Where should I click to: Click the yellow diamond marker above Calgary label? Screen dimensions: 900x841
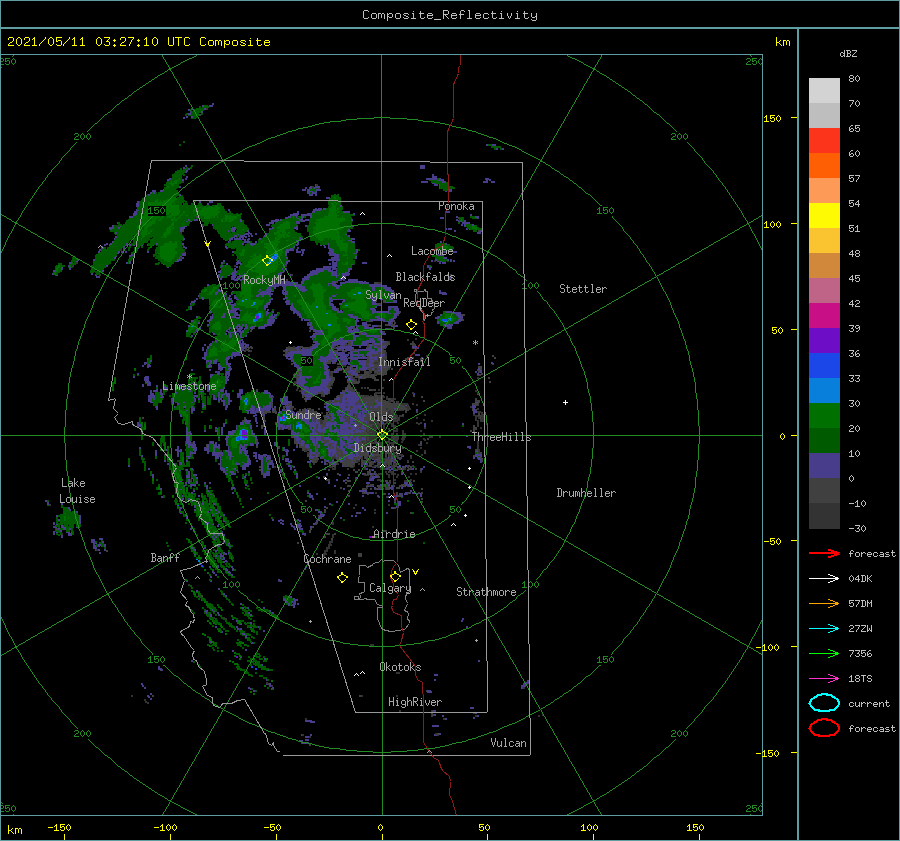395,576
